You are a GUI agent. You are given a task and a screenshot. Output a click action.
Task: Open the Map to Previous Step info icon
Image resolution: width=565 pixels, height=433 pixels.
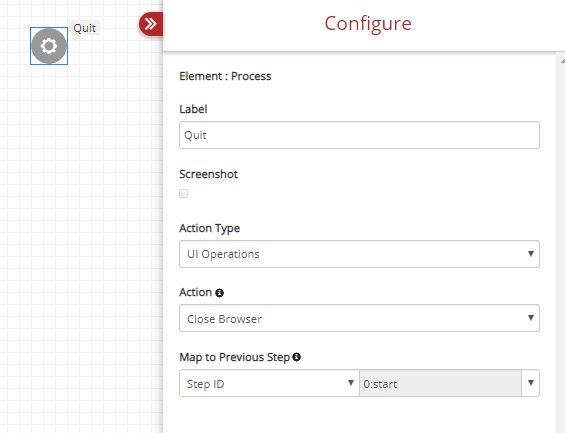[297, 357]
